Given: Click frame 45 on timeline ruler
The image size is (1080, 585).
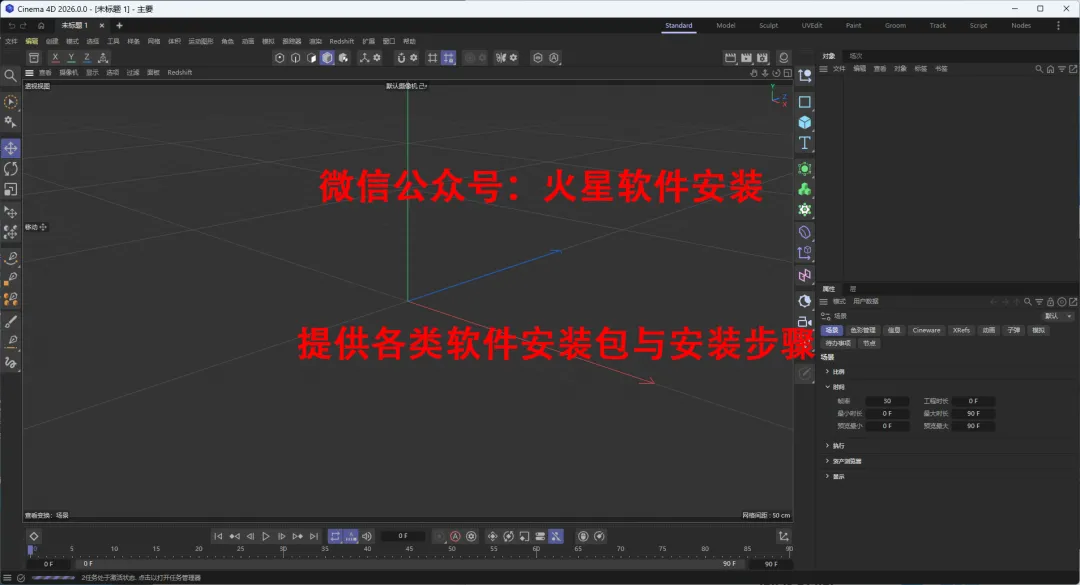Looking at the screenshot, I should (409, 549).
